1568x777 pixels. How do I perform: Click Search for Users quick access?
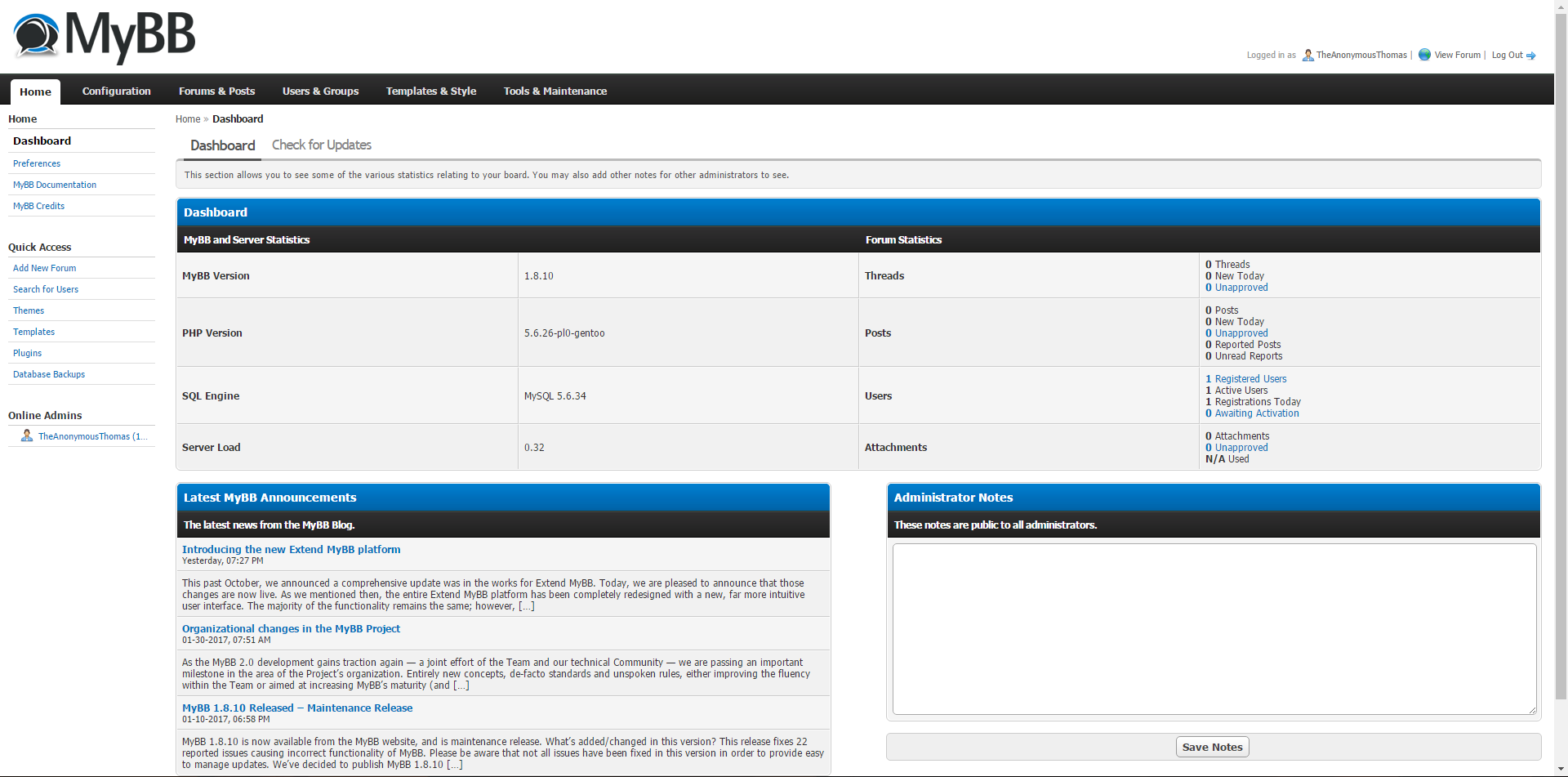click(46, 289)
